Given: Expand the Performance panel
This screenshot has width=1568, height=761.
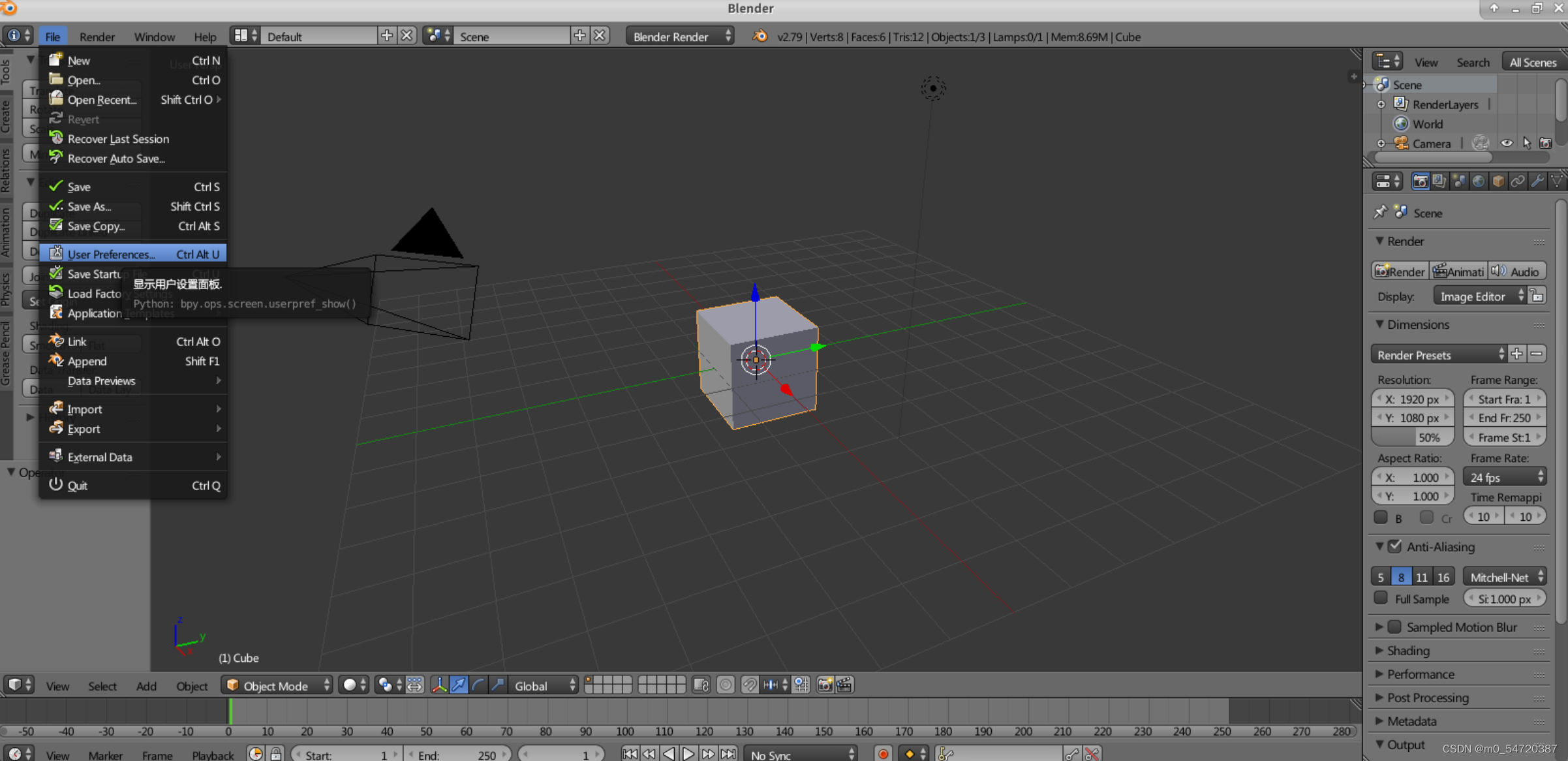Looking at the screenshot, I should coord(1420,674).
